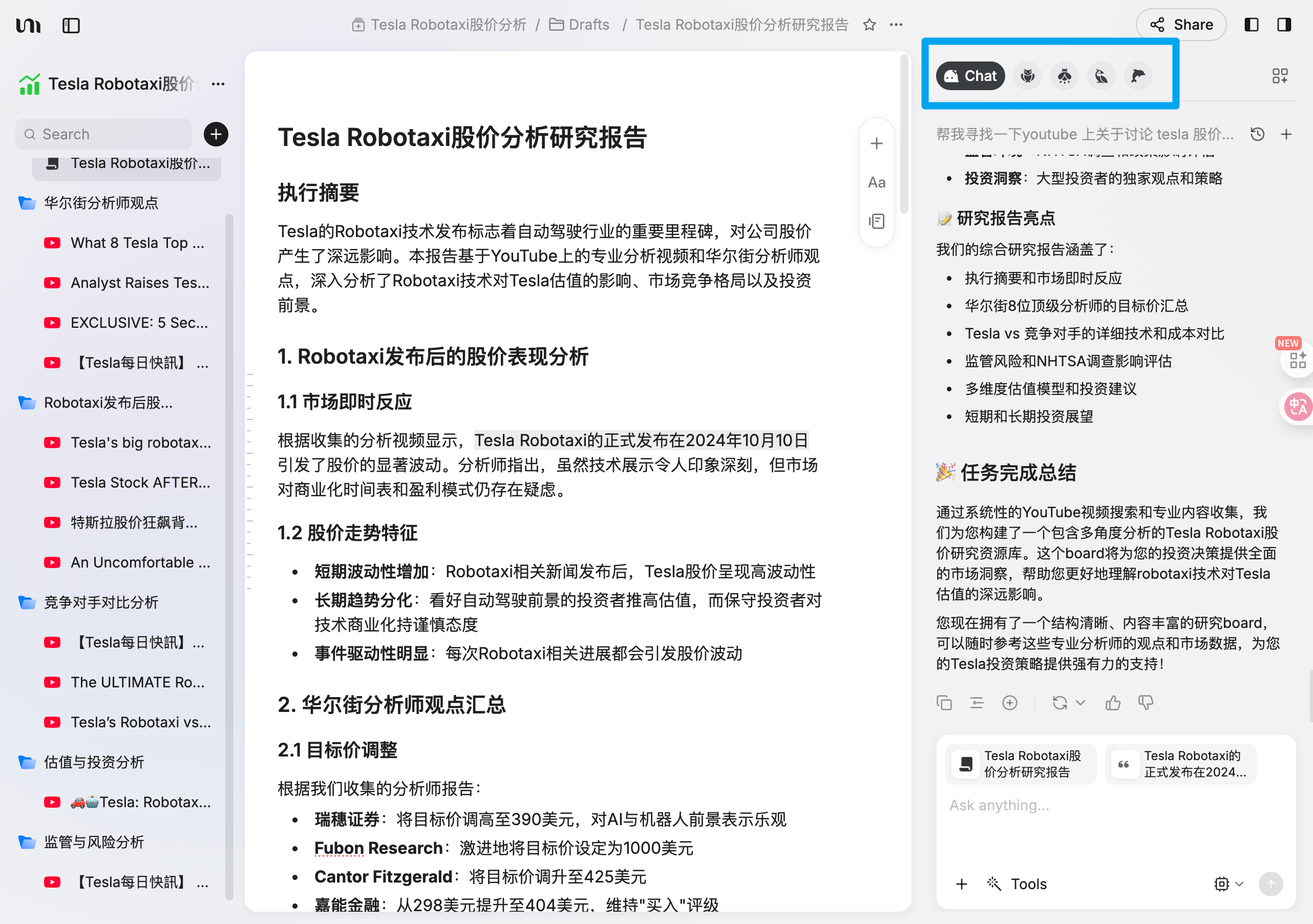Viewport: 1313px width, 924px height.
Task: Dislike the response with thumbs down
Action: (x=1146, y=703)
